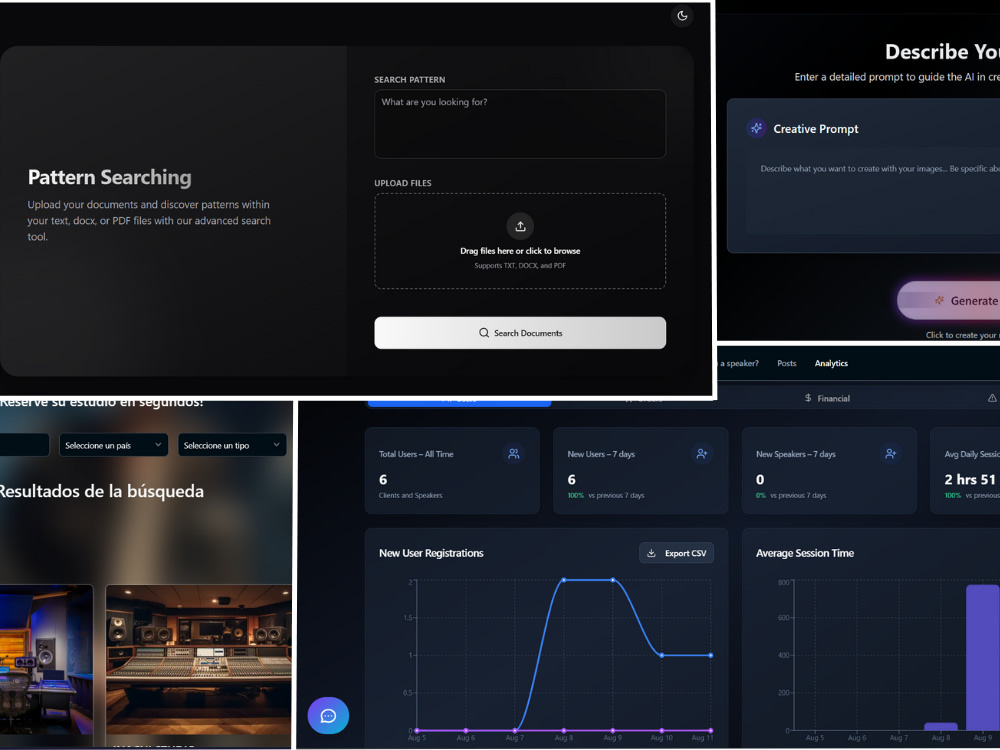Click the Aug 8 data point on line chart
Image resolution: width=1000 pixels, height=750 pixels.
coord(564,580)
